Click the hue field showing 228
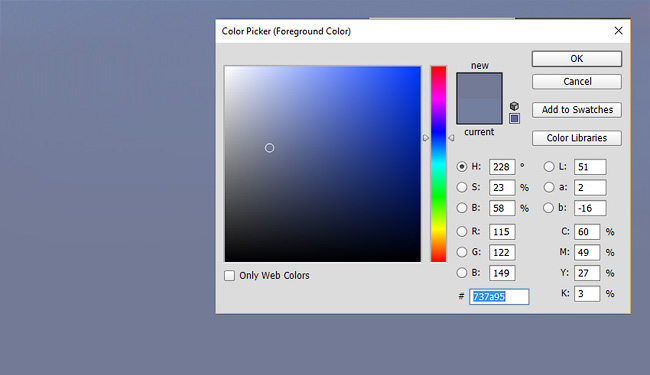Viewport: 650px width, 375px height. pos(502,167)
